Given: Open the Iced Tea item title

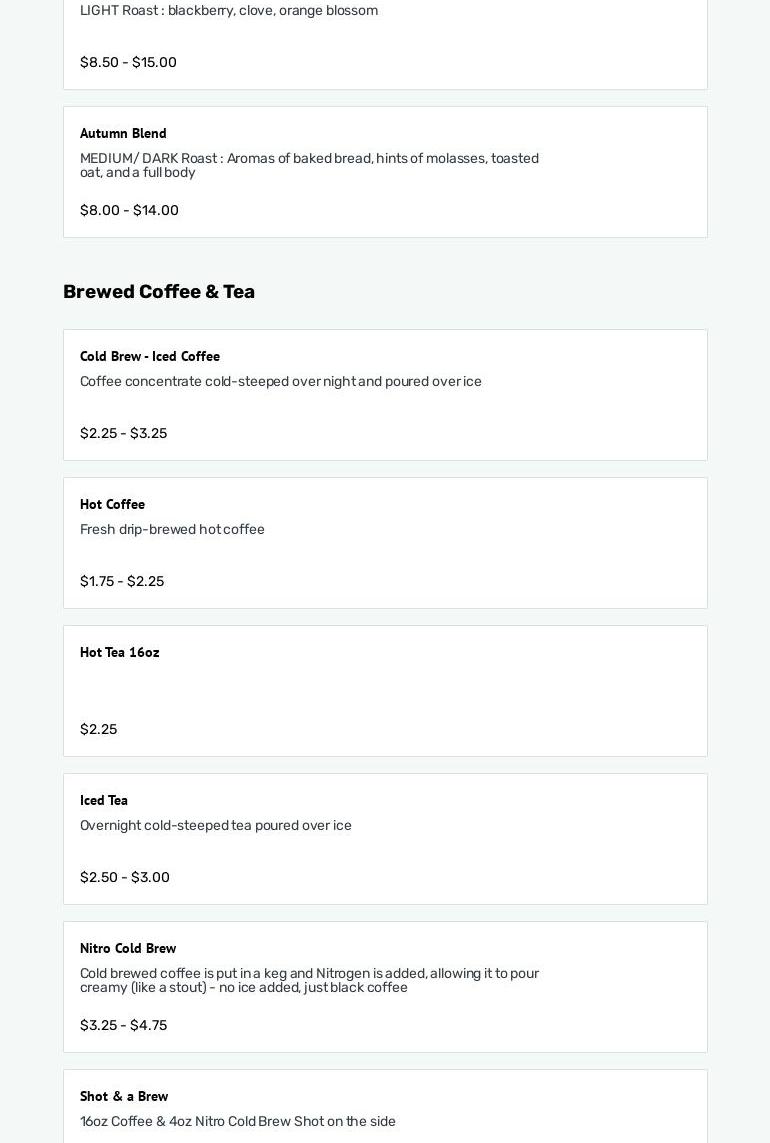Looking at the screenshot, I should (x=104, y=801).
